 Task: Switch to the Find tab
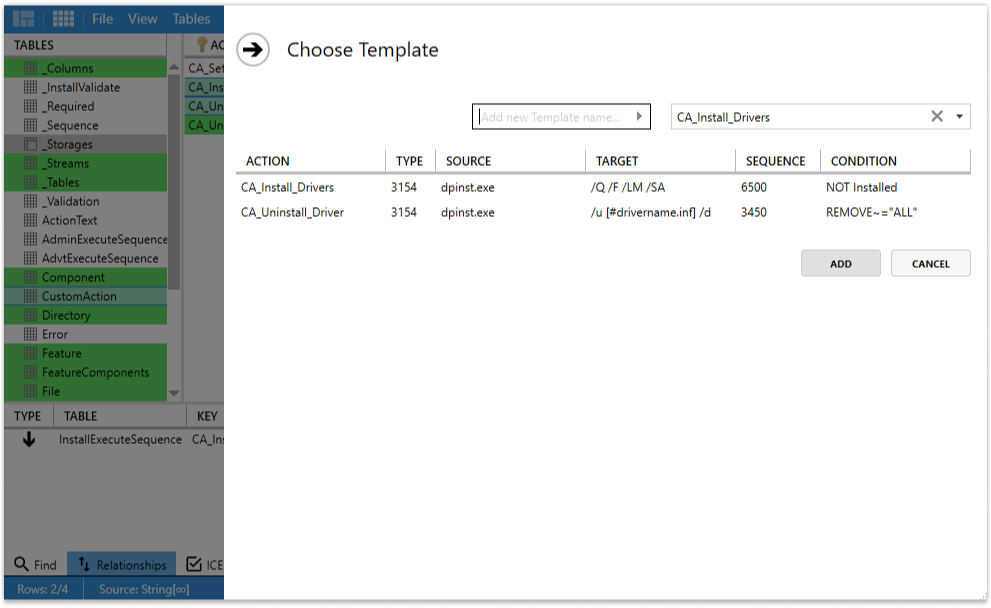[x=35, y=564]
